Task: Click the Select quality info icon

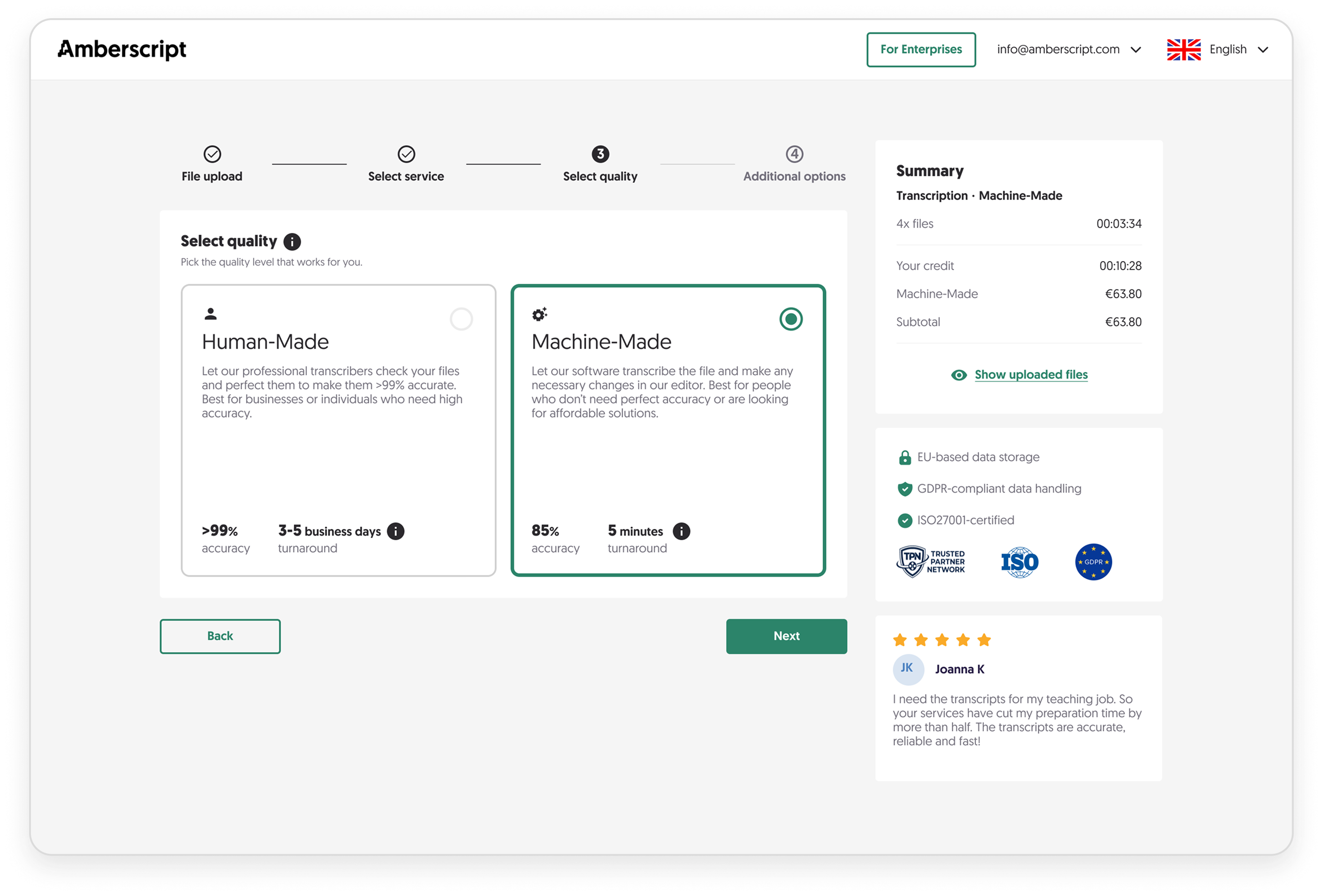Action: click(292, 242)
